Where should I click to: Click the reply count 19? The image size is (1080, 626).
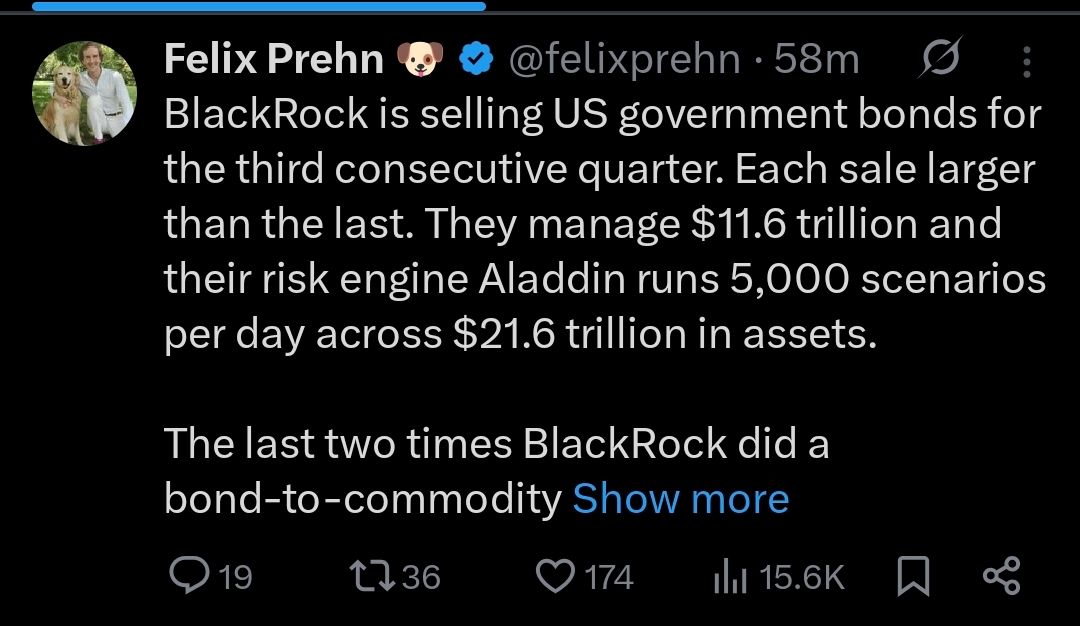point(235,577)
